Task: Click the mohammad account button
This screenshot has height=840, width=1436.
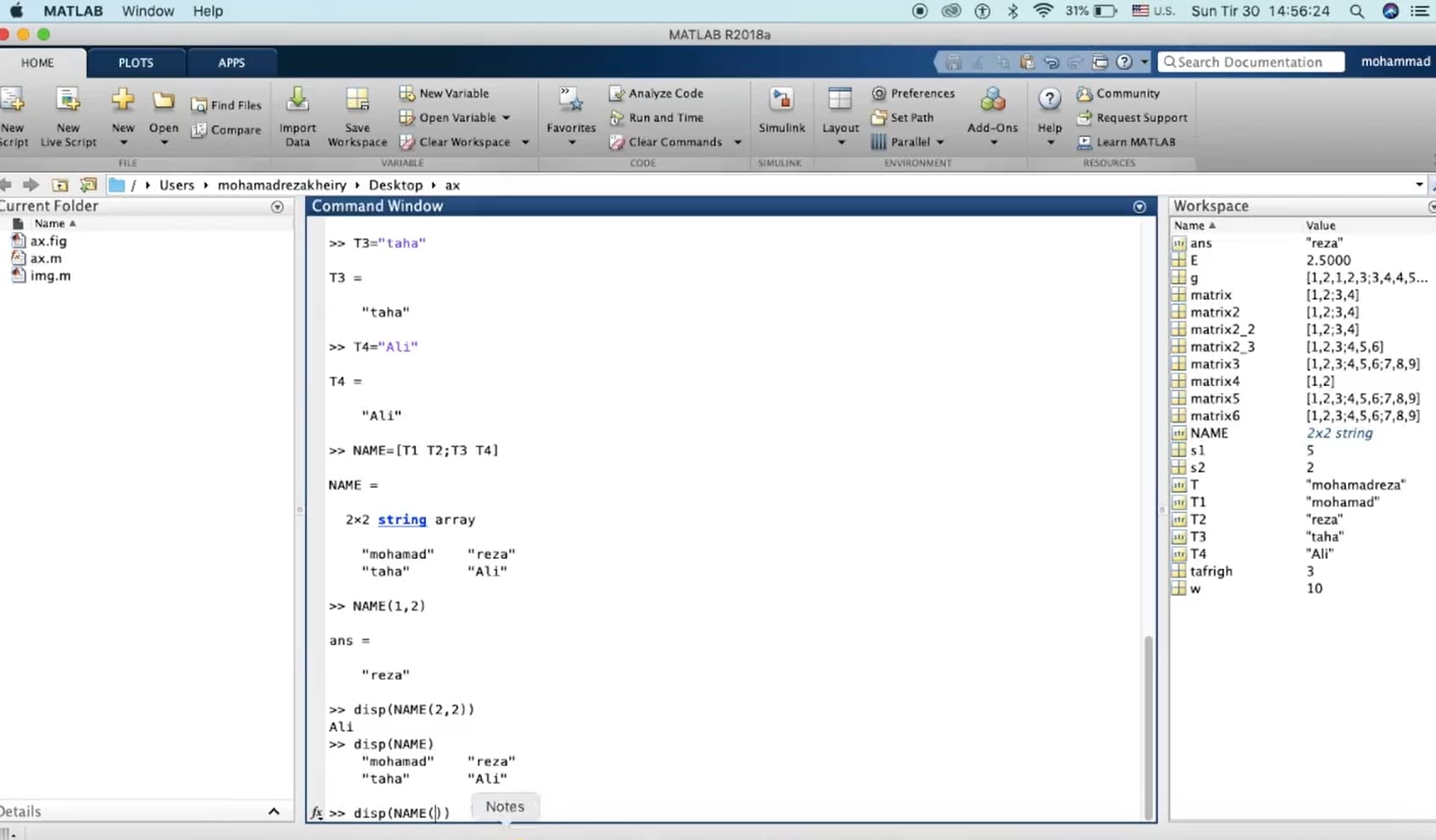Action: [x=1395, y=62]
